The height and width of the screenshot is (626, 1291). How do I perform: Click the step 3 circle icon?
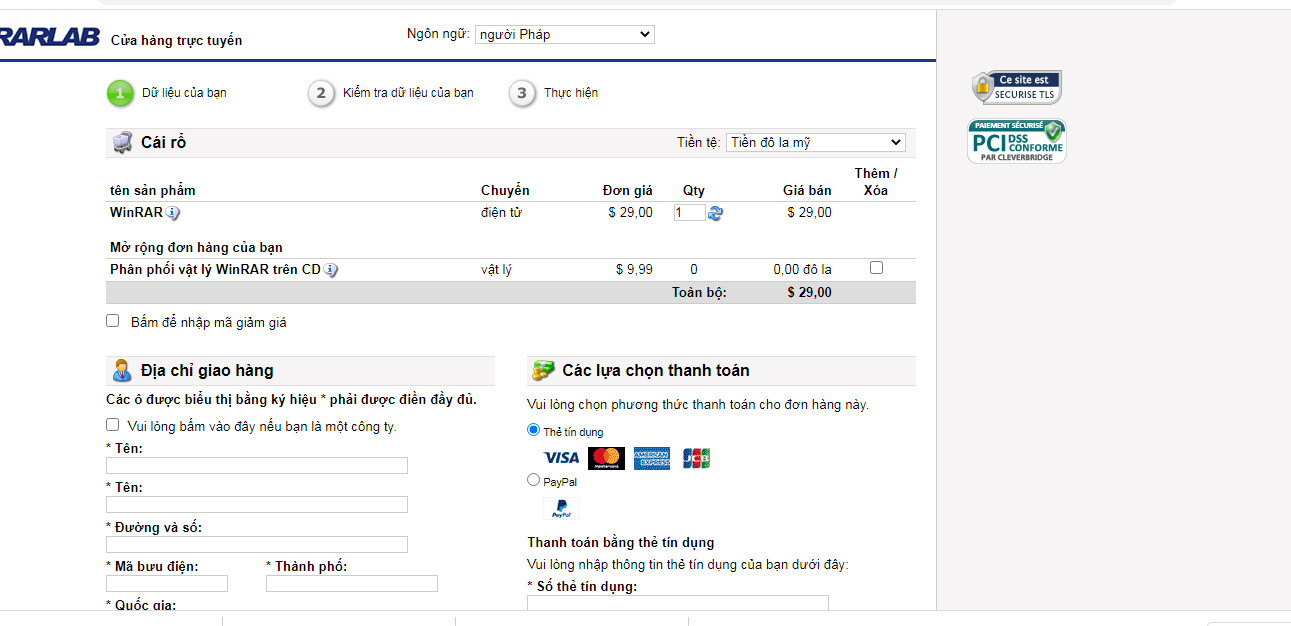tap(522, 93)
